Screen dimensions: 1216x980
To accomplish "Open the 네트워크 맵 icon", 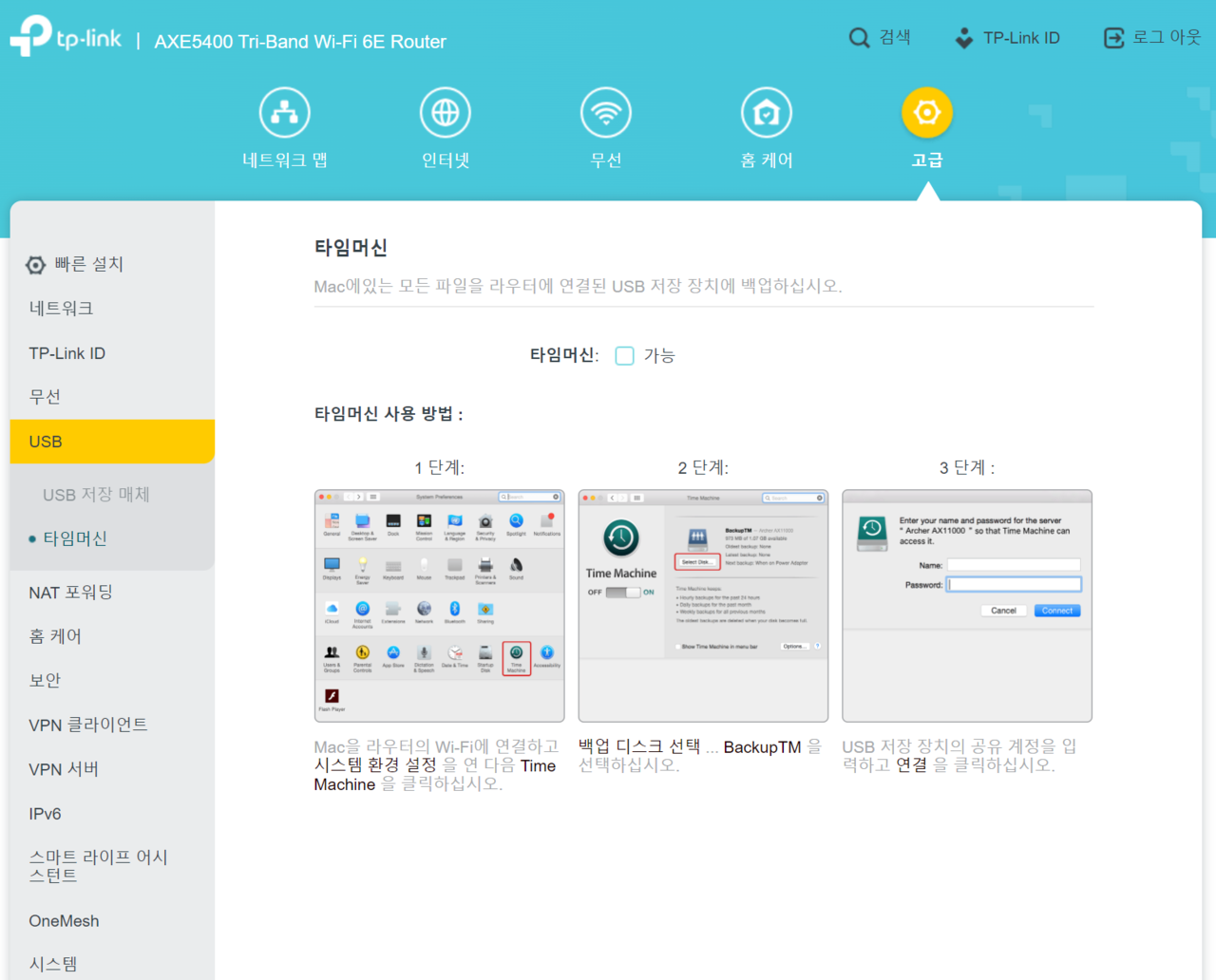I will [284, 111].
